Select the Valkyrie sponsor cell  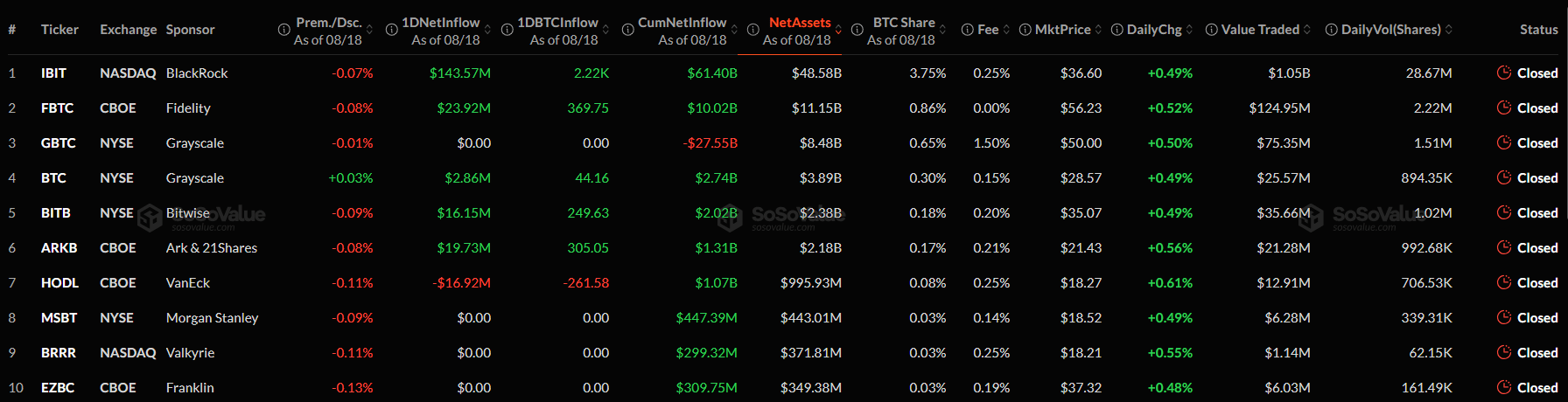pyautogui.click(x=191, y=353)
